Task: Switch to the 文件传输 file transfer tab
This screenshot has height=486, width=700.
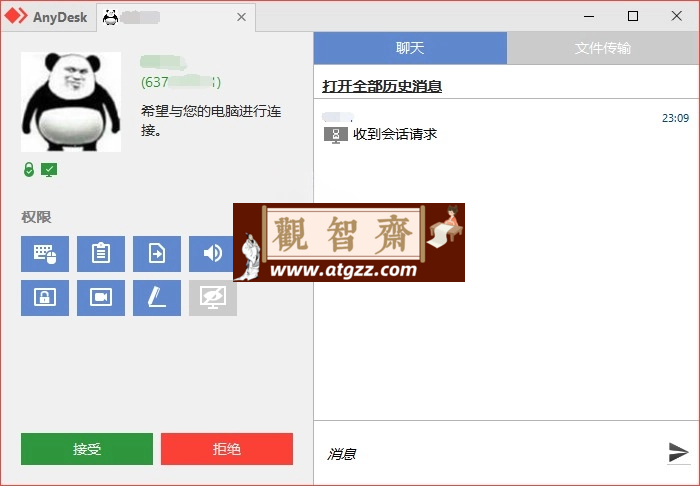Action: 603,48
